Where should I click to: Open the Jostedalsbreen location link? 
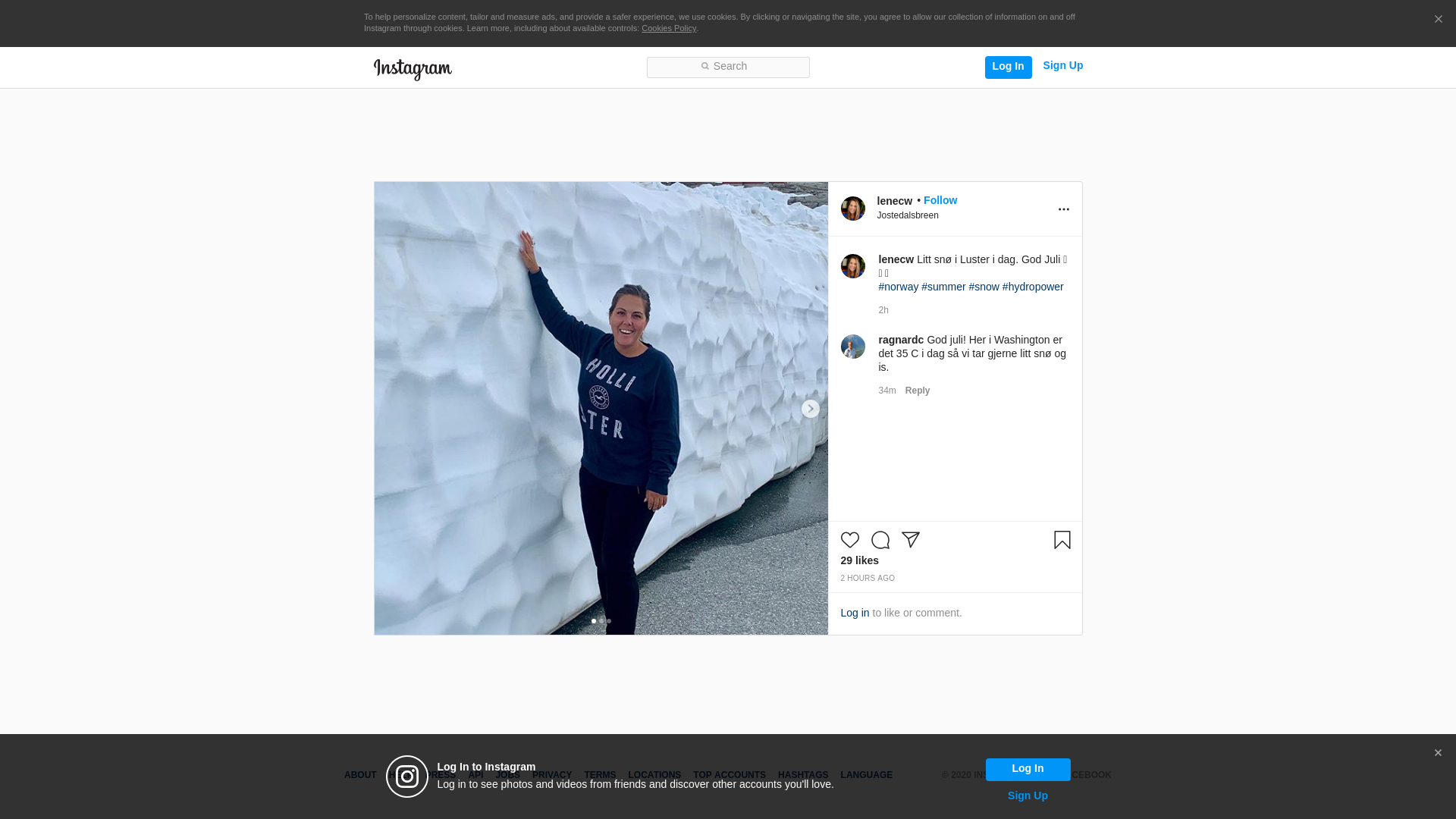907,215
